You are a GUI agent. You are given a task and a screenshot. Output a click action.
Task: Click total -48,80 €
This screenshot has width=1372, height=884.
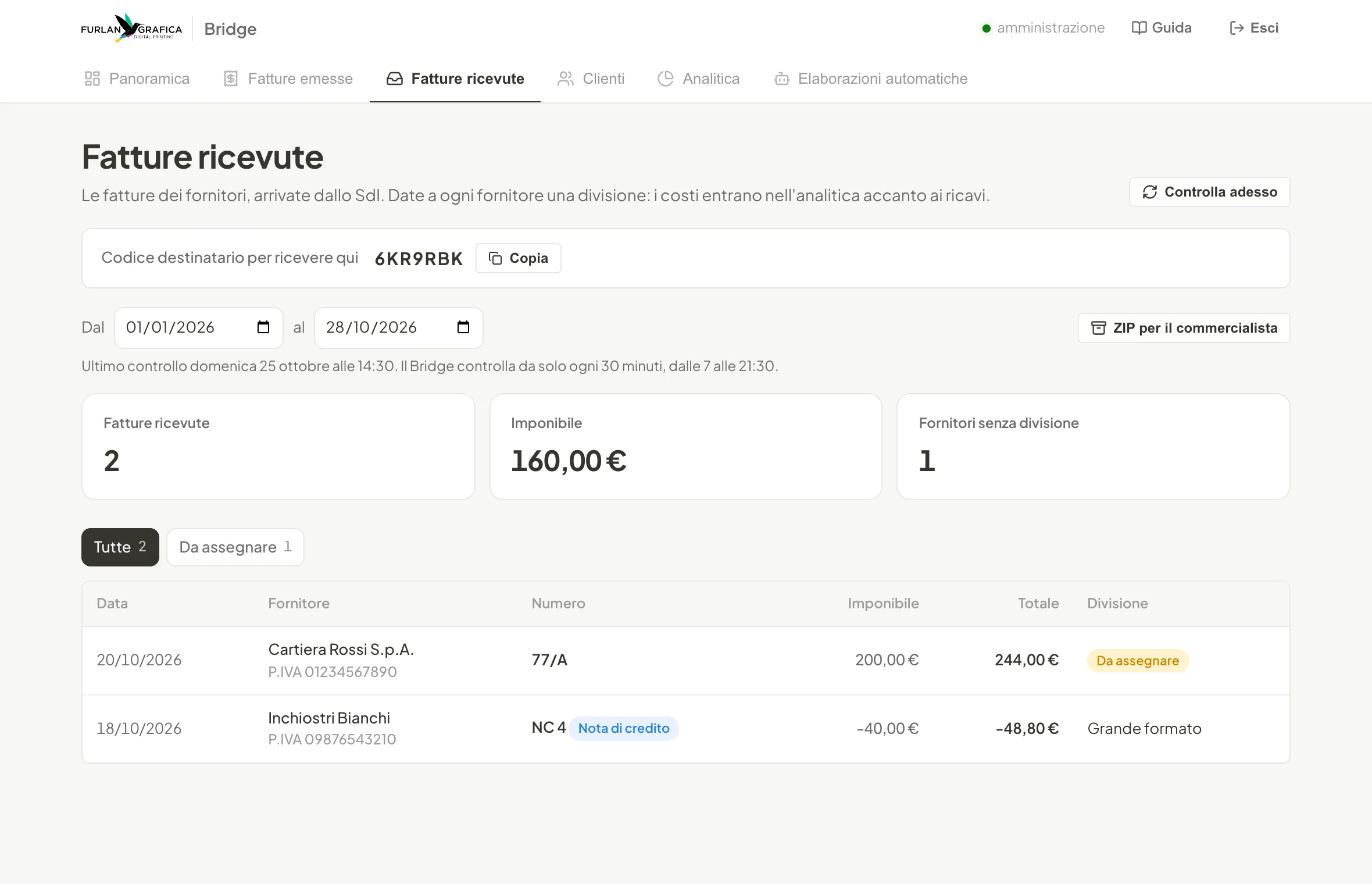[1027, 729]
